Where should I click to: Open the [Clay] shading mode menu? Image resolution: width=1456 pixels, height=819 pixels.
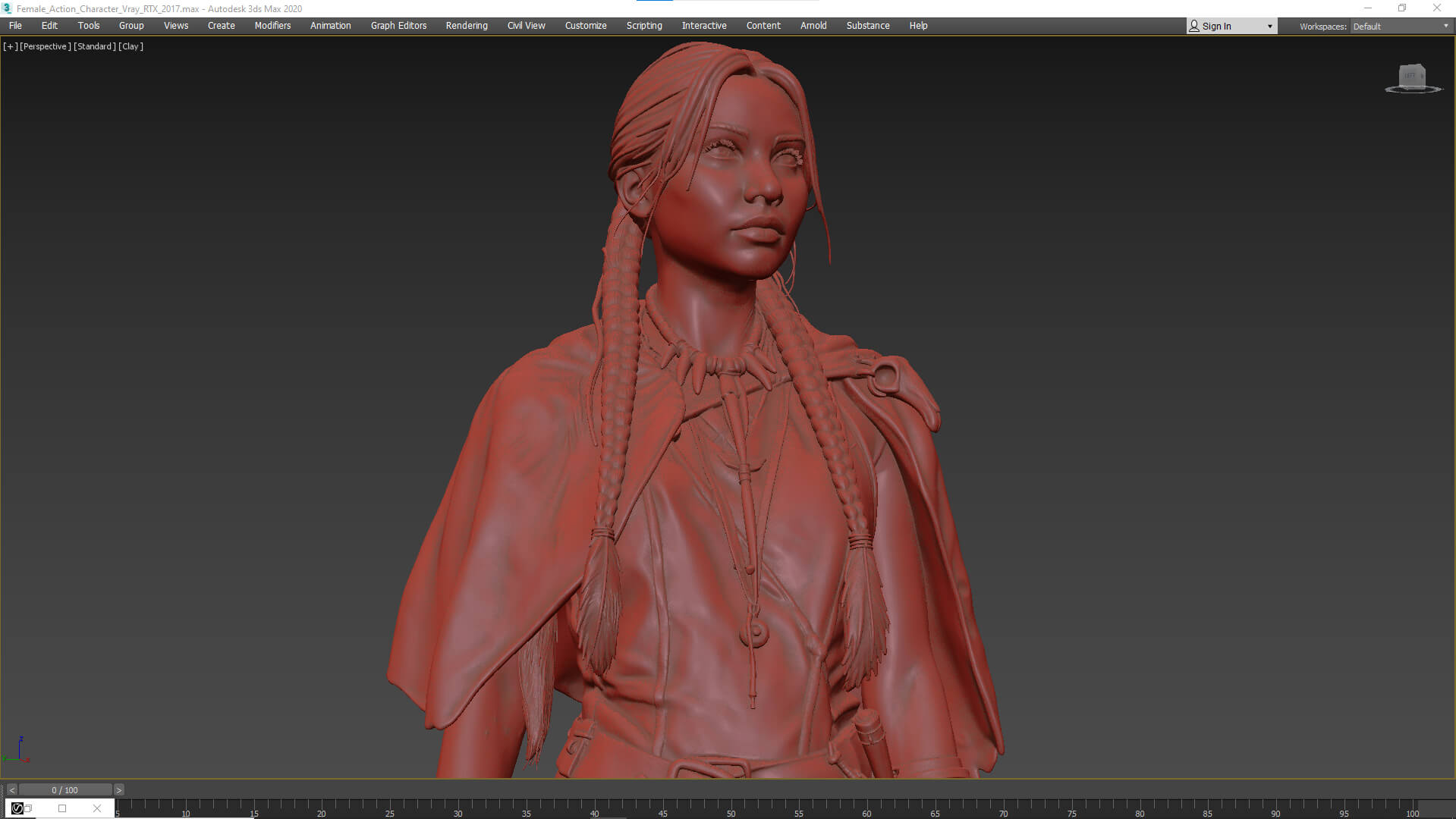131,46
